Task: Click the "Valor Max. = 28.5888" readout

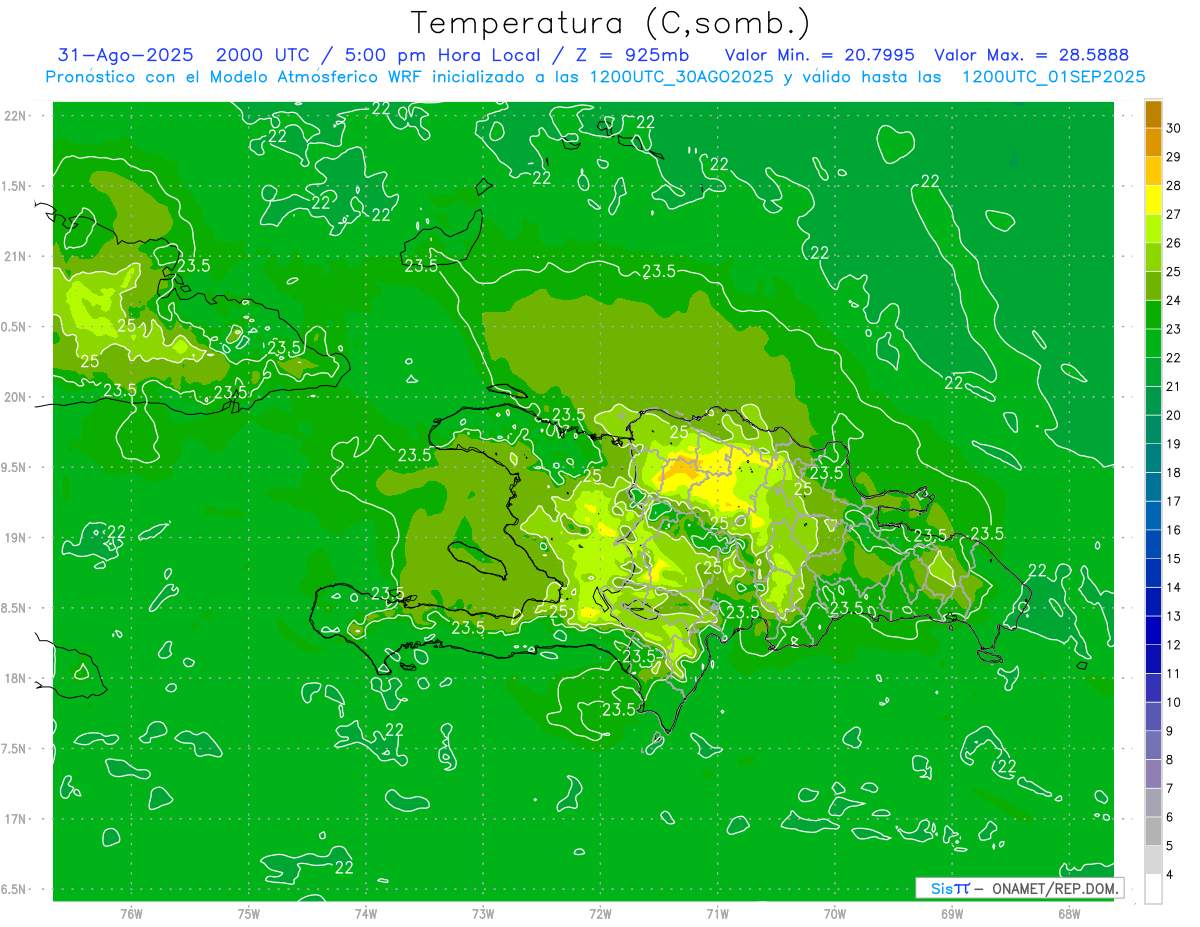Action: point(1032,55)
